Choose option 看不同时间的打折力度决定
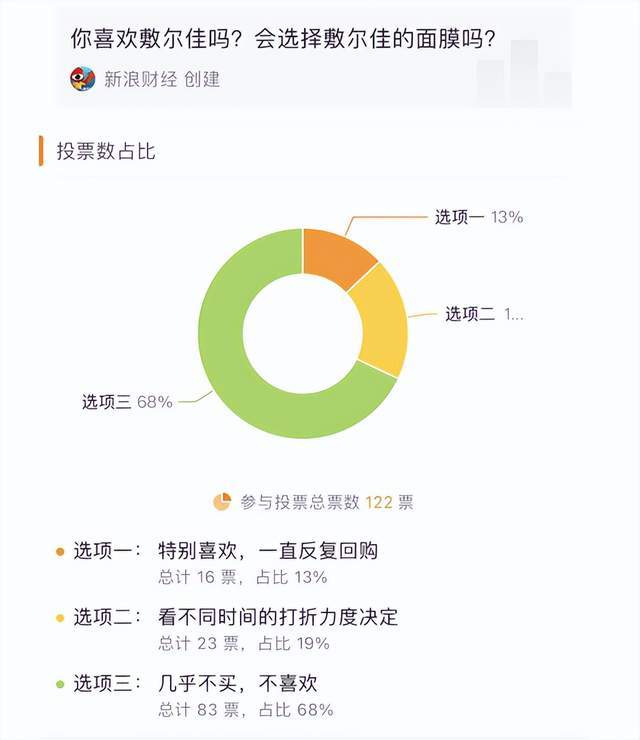The image size is (640, 740). (x=277, y=617)
